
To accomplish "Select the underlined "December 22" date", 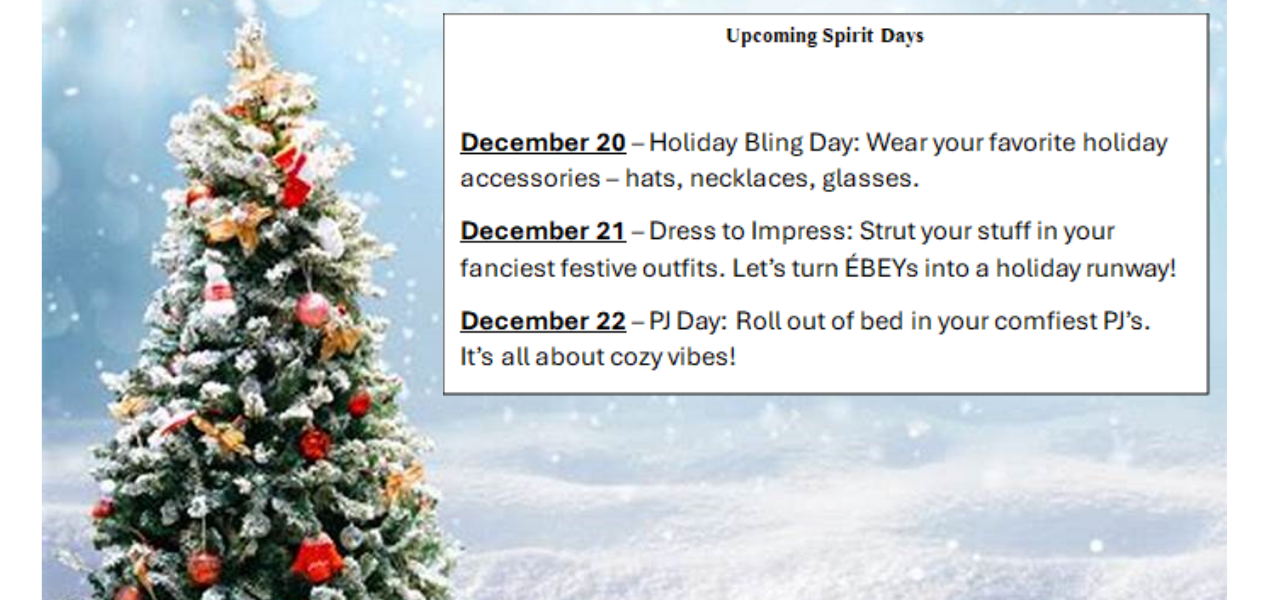I will (543, 321).
